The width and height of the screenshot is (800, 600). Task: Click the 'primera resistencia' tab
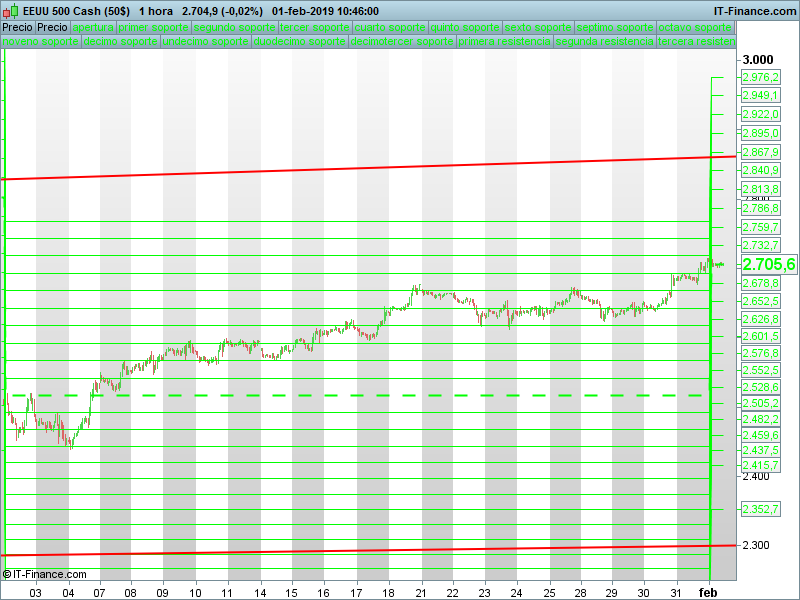pos(504,43)
